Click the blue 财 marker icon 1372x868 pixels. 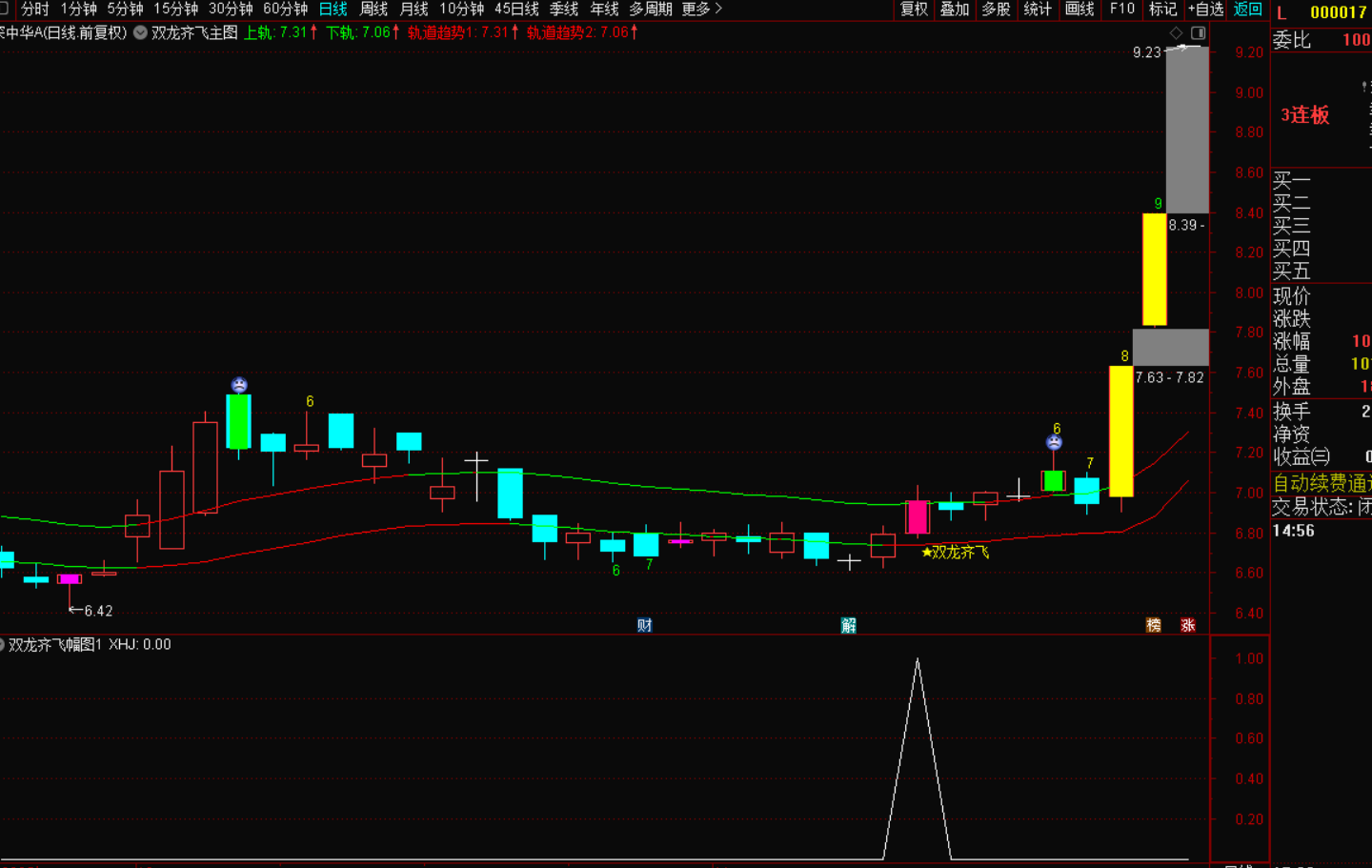(x=645, y=625)
